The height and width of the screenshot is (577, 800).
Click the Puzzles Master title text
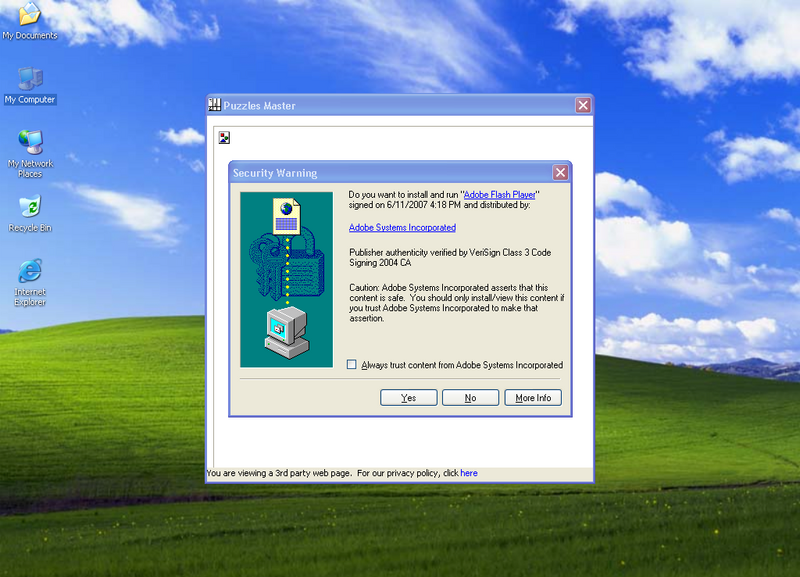[259, 106]
